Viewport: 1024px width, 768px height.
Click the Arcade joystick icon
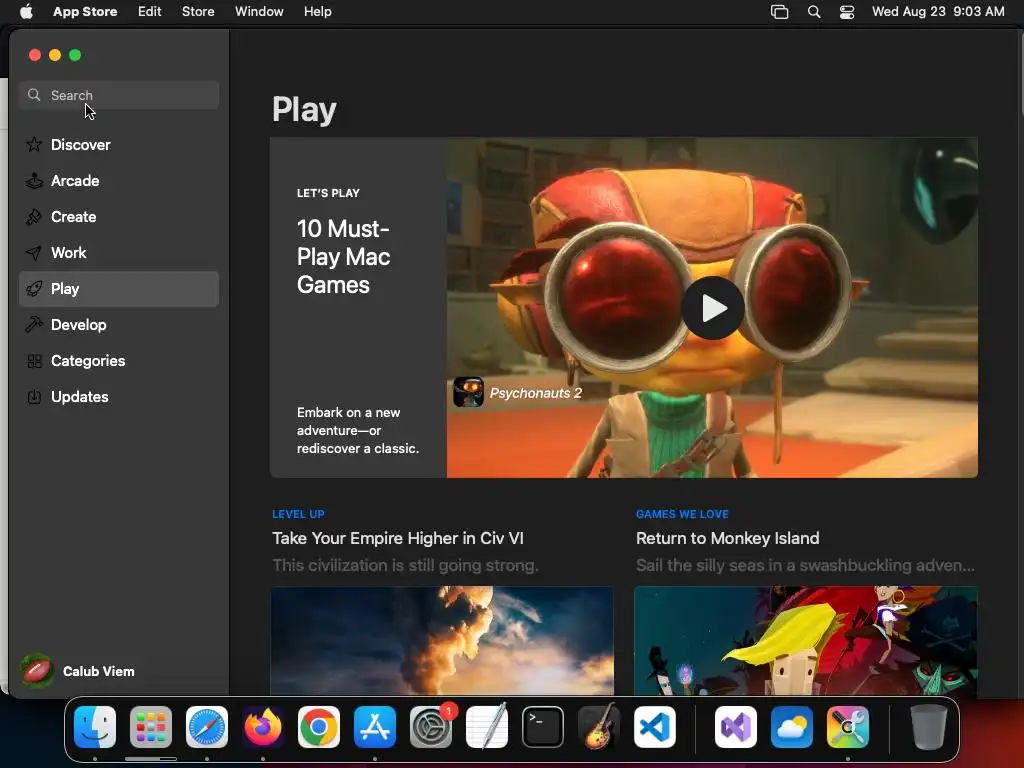tap(34, 180)
